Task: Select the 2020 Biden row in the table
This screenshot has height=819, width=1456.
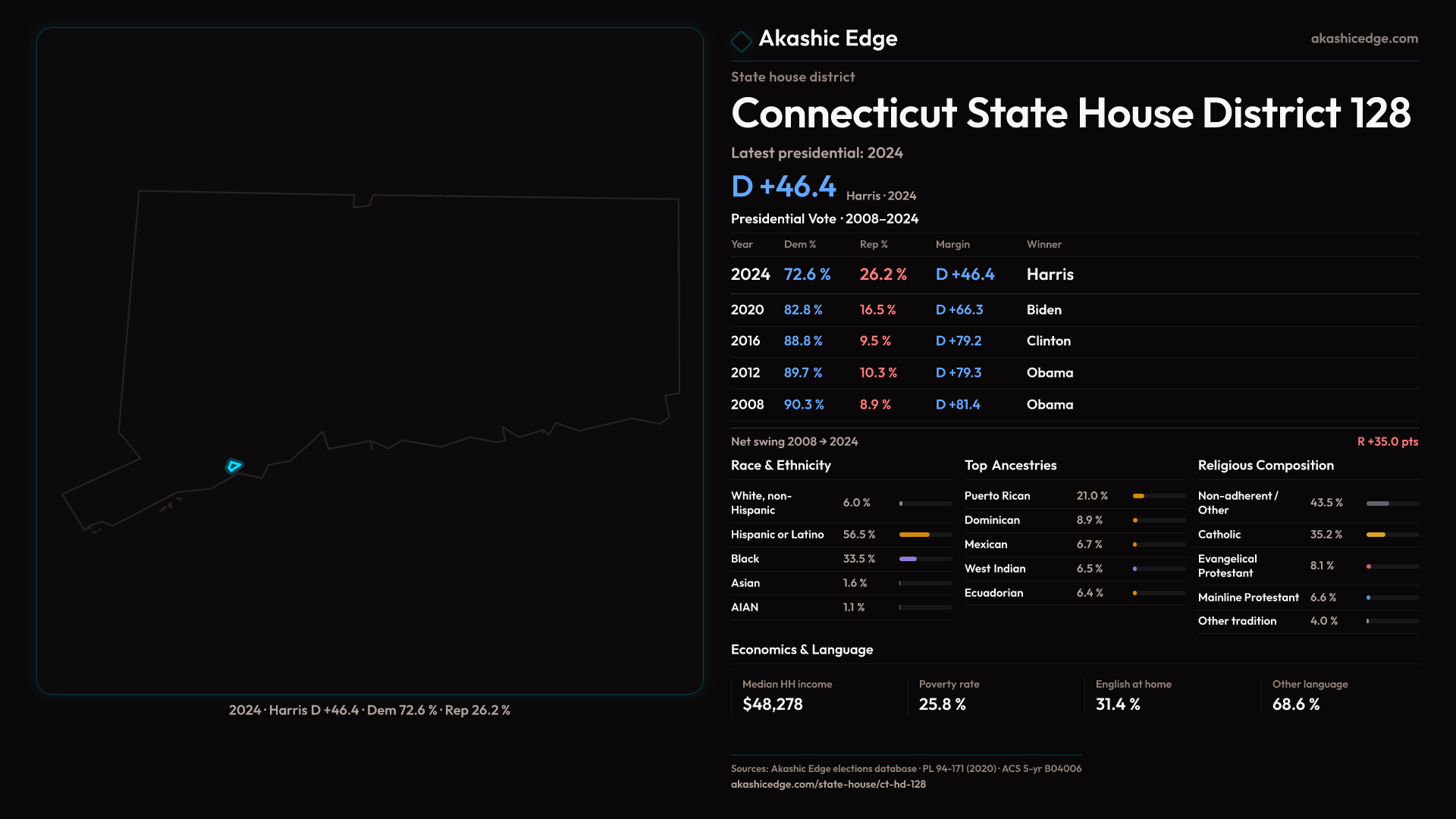Action: pyautogui.click(x=902, y=309)
